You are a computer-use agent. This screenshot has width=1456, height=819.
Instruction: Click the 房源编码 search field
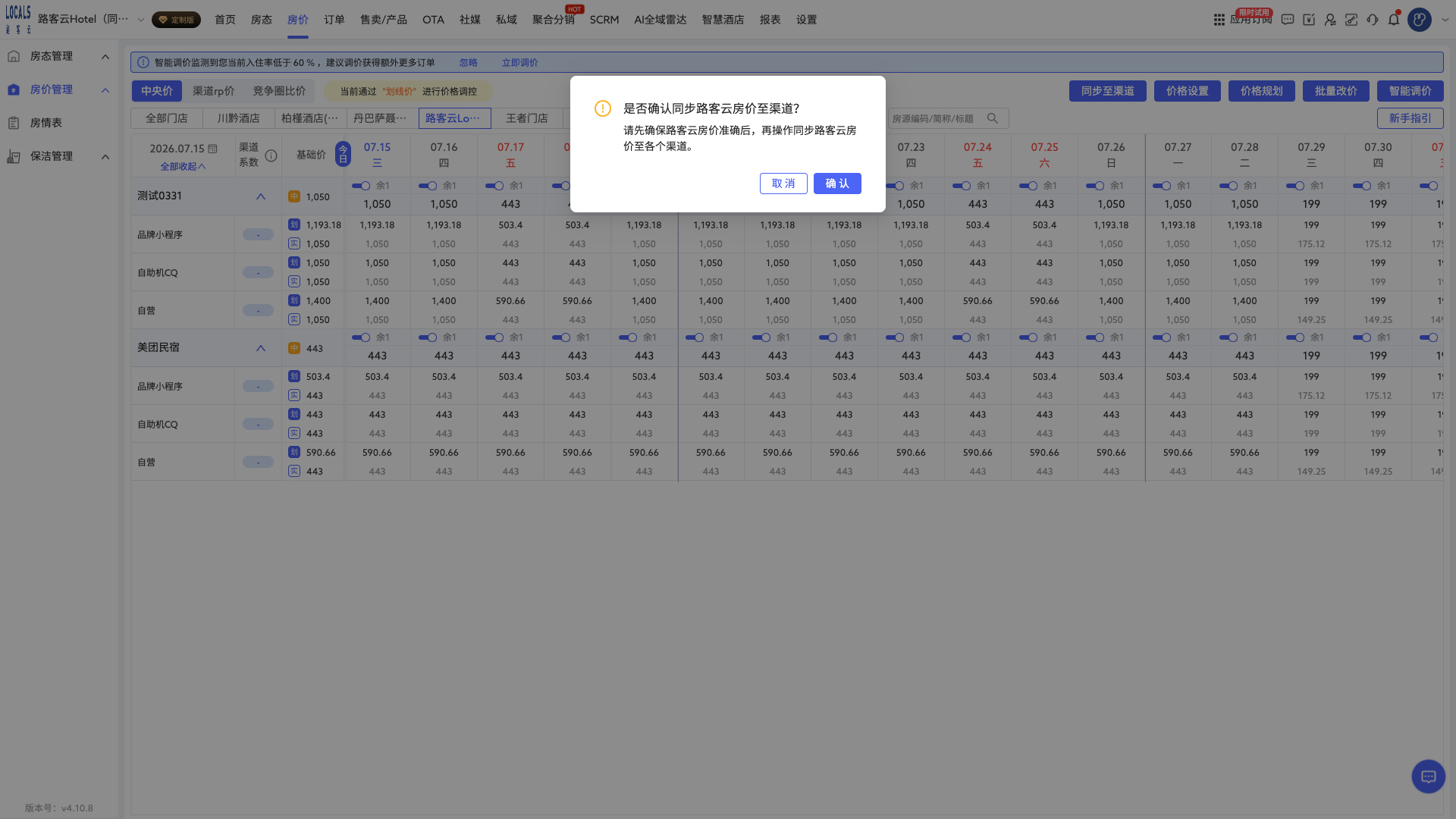(948, 118)
